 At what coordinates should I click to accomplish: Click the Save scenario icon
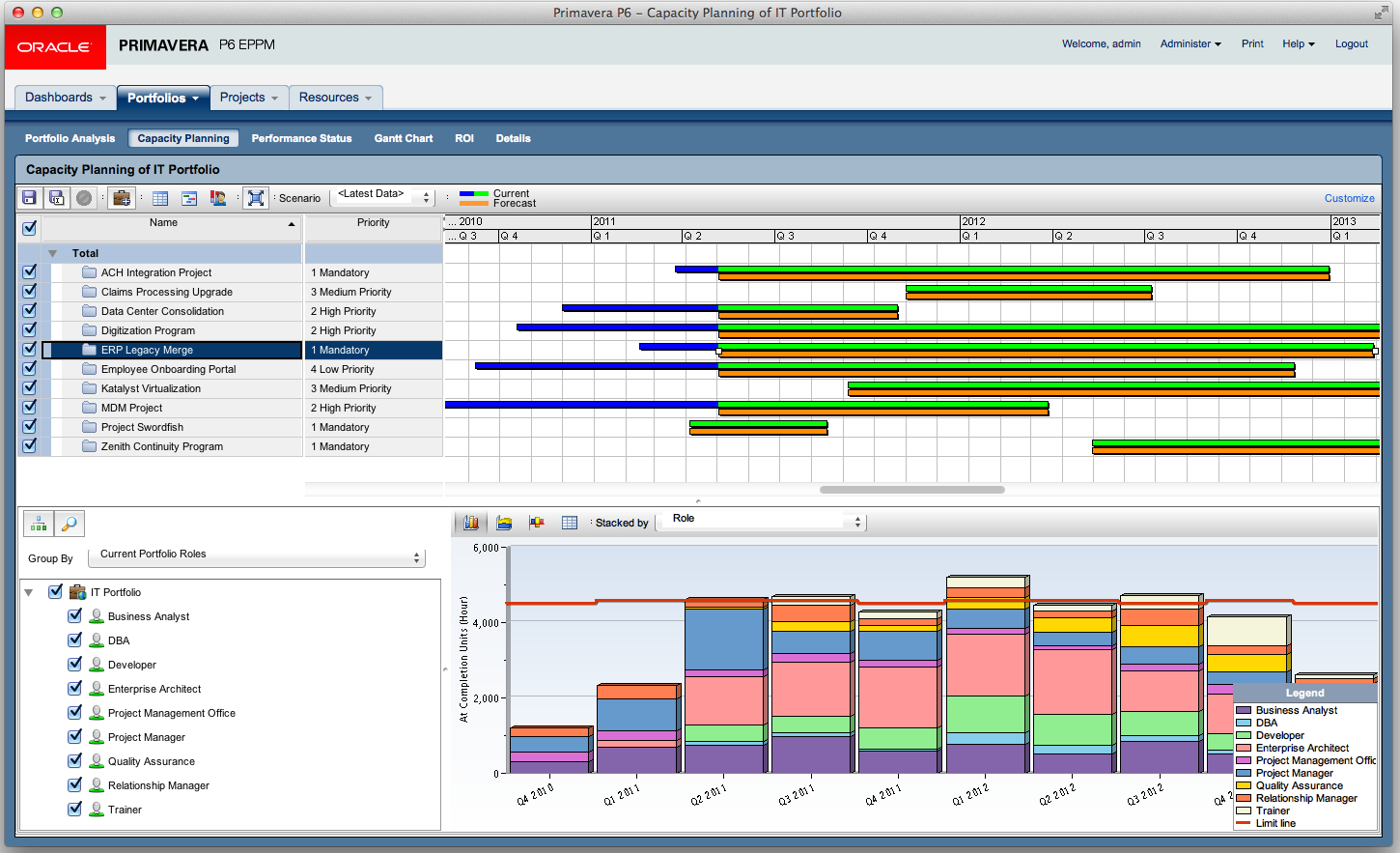click(x=30, y=198)
